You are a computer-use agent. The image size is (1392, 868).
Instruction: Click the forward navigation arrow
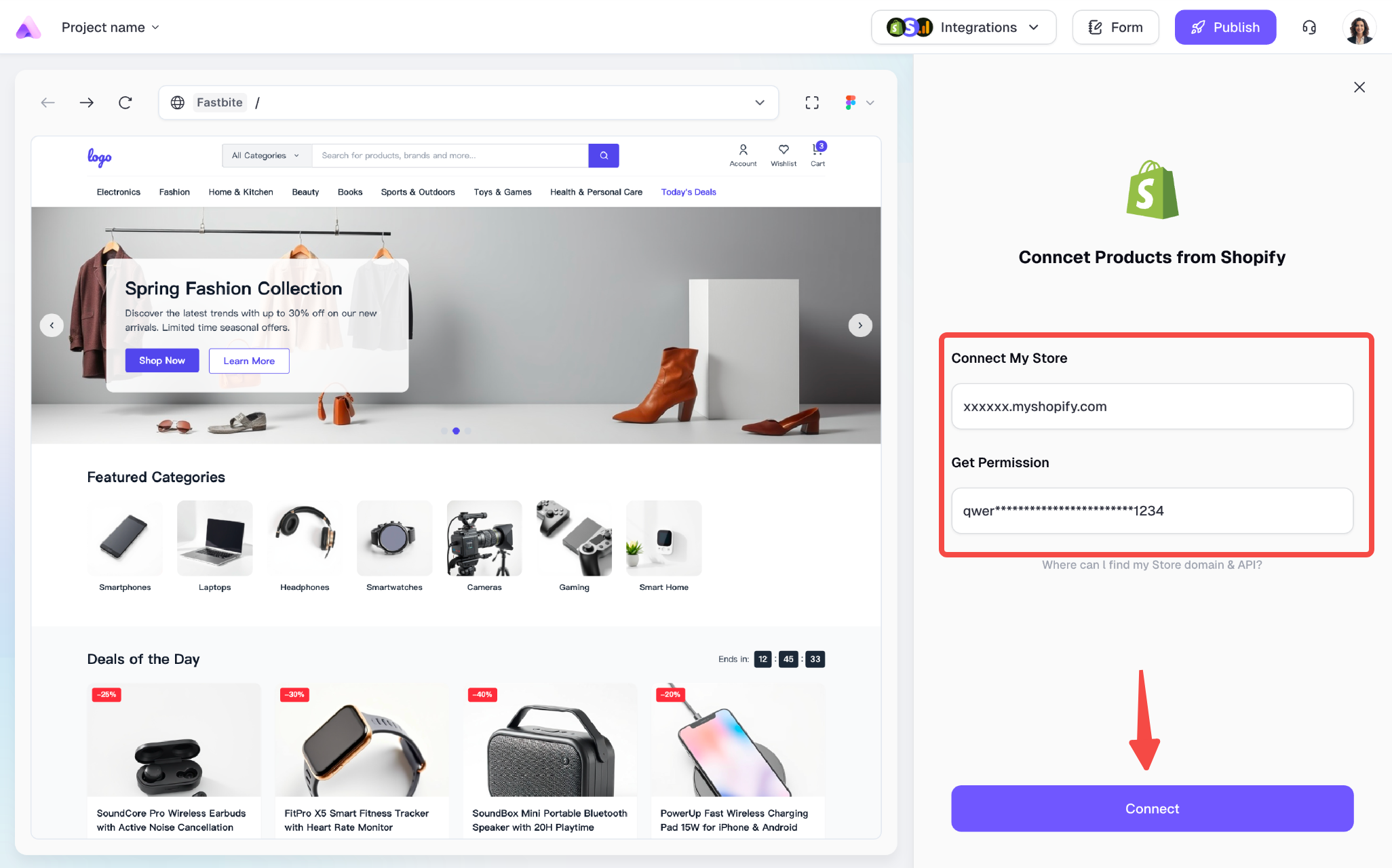click(x=86, y=102)
